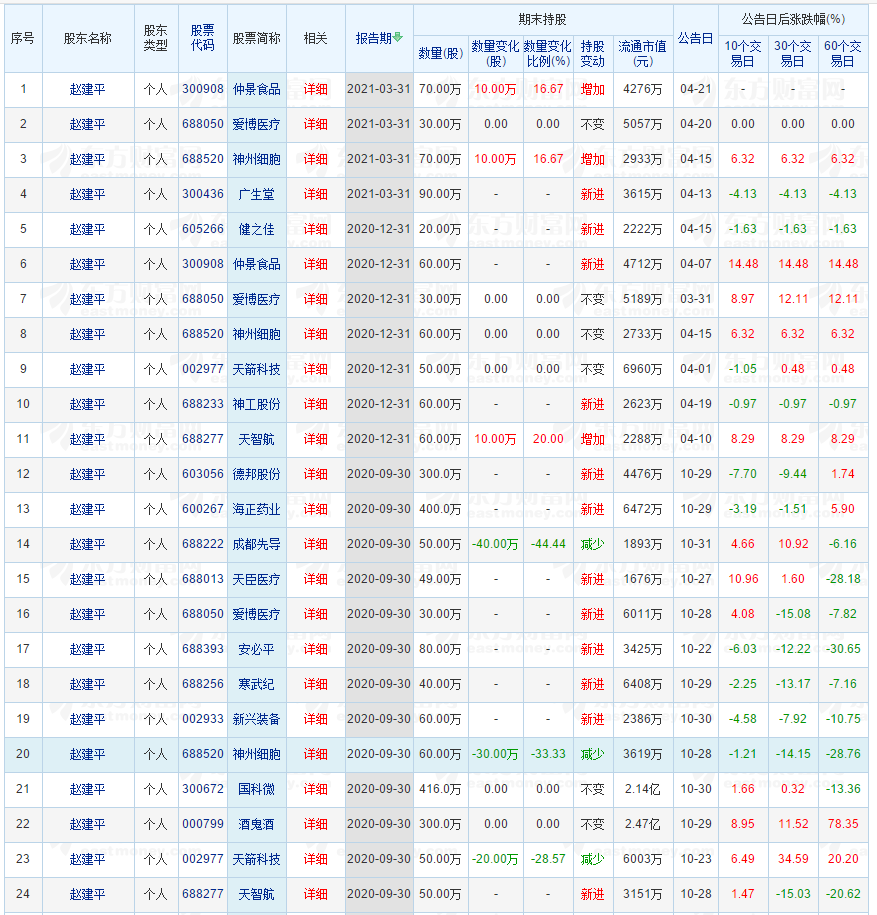
Task: Click 数量变化比例(%) column header
Action: click(x=547, y=54)
